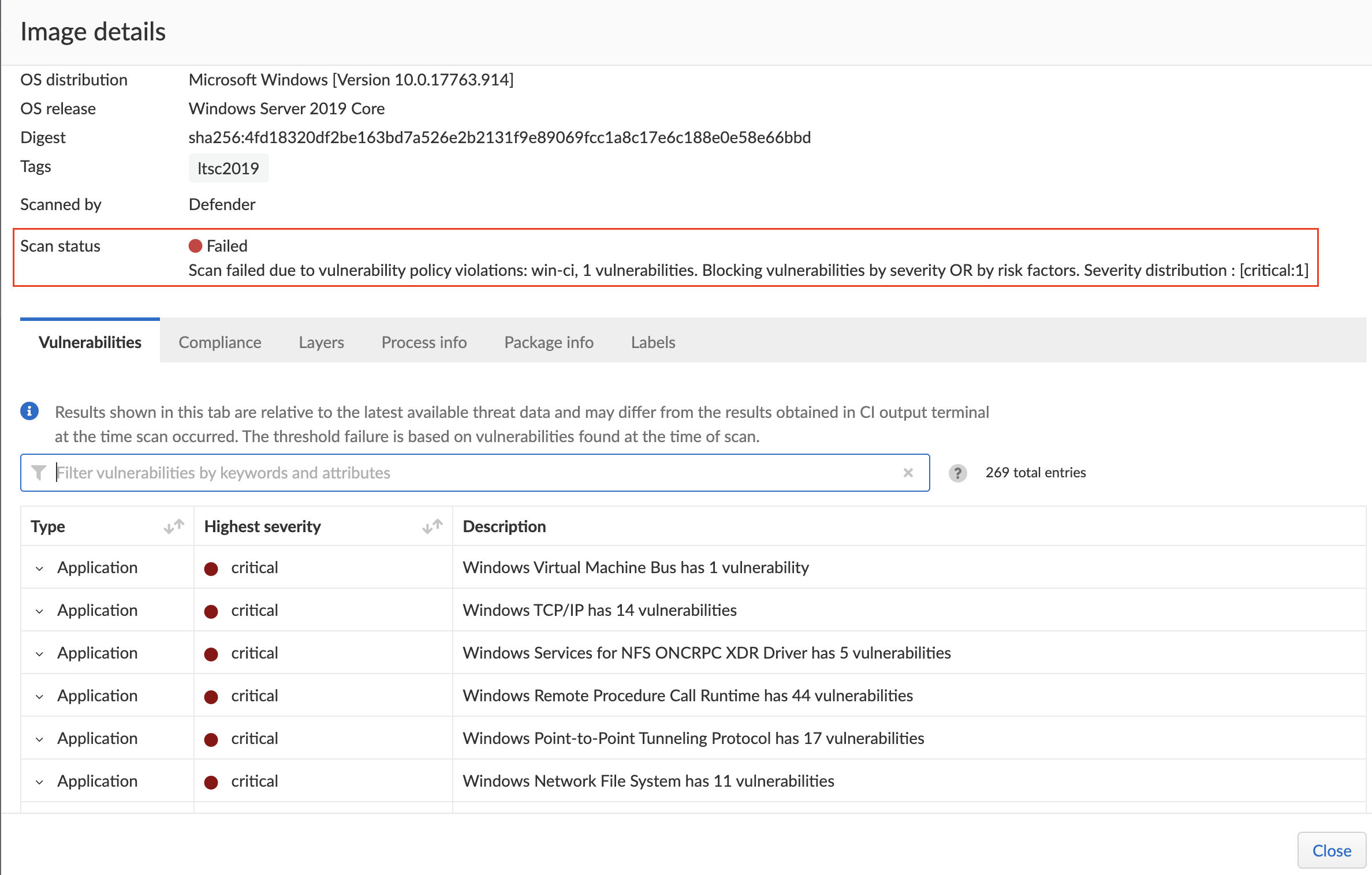The width and height of the screenshot is (1372, 875).
Task: Open the Layers tab
Action: [321, 342]
